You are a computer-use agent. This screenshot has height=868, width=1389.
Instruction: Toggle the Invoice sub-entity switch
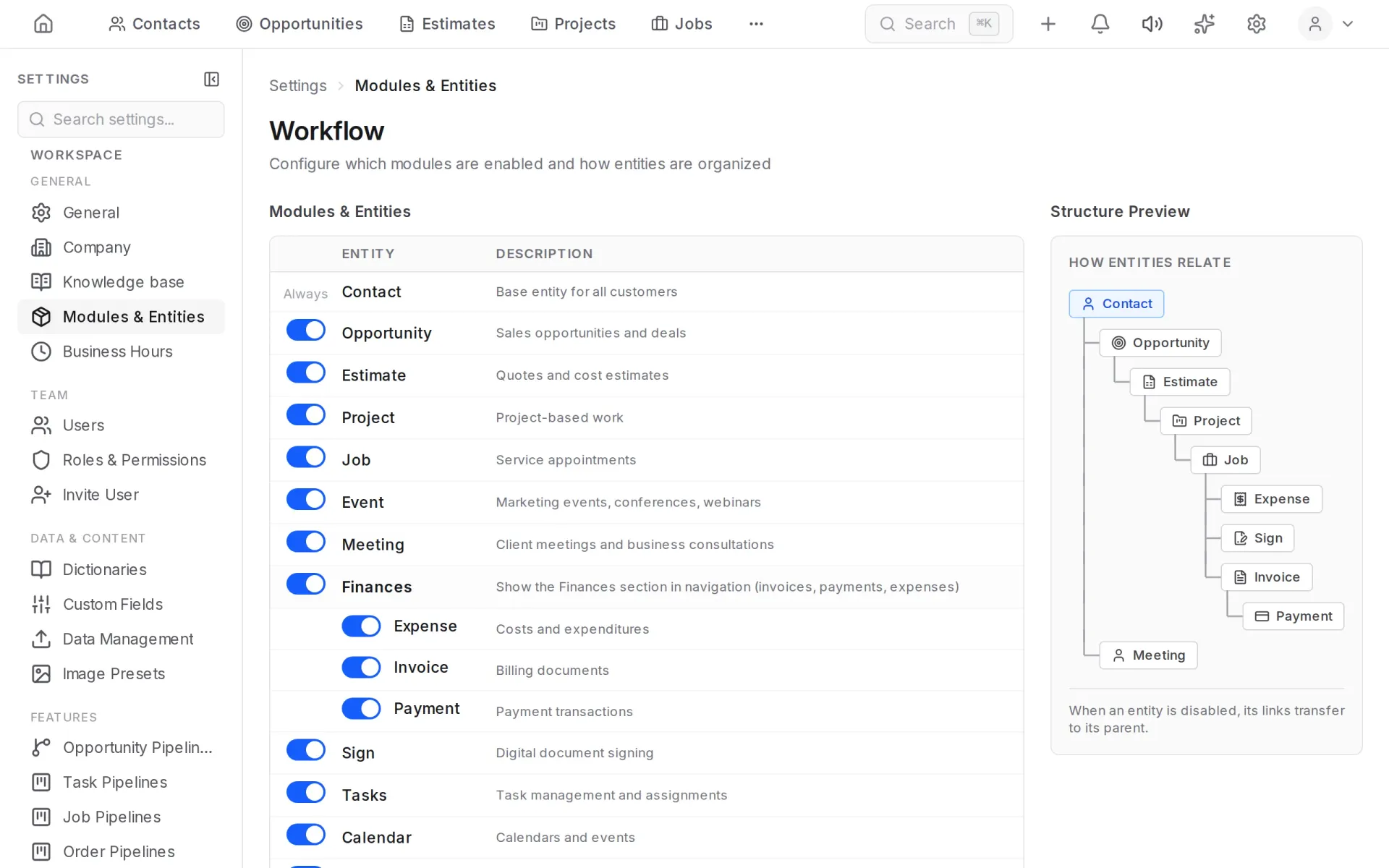tap(361, 667)
